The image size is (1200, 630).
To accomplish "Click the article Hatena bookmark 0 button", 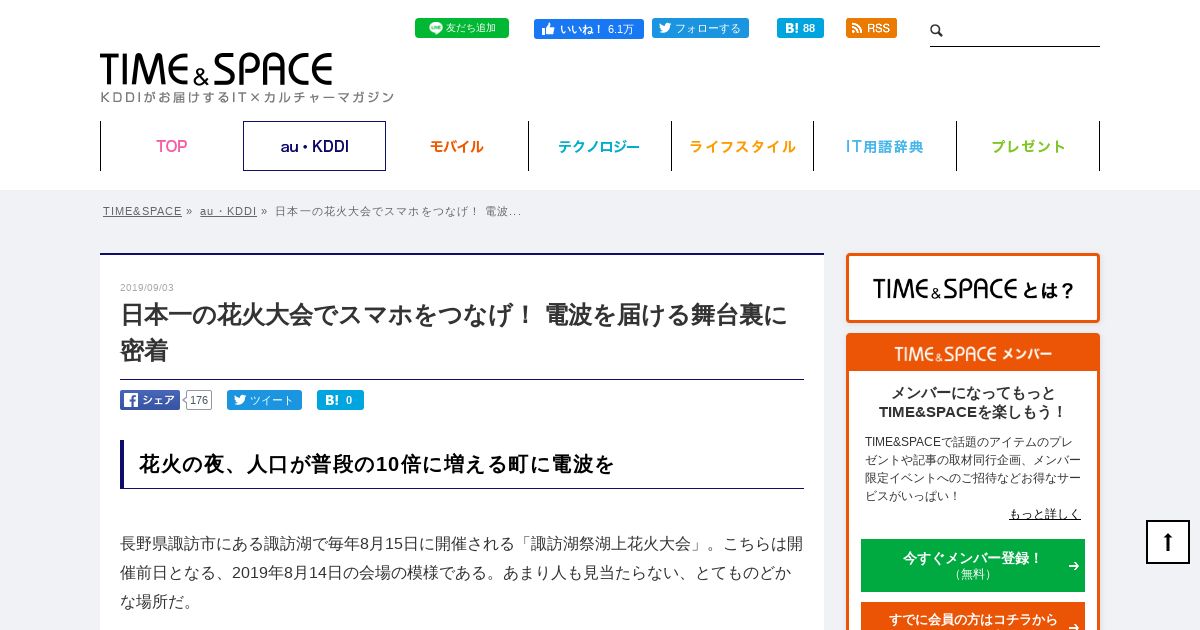I will pos(340,400).
